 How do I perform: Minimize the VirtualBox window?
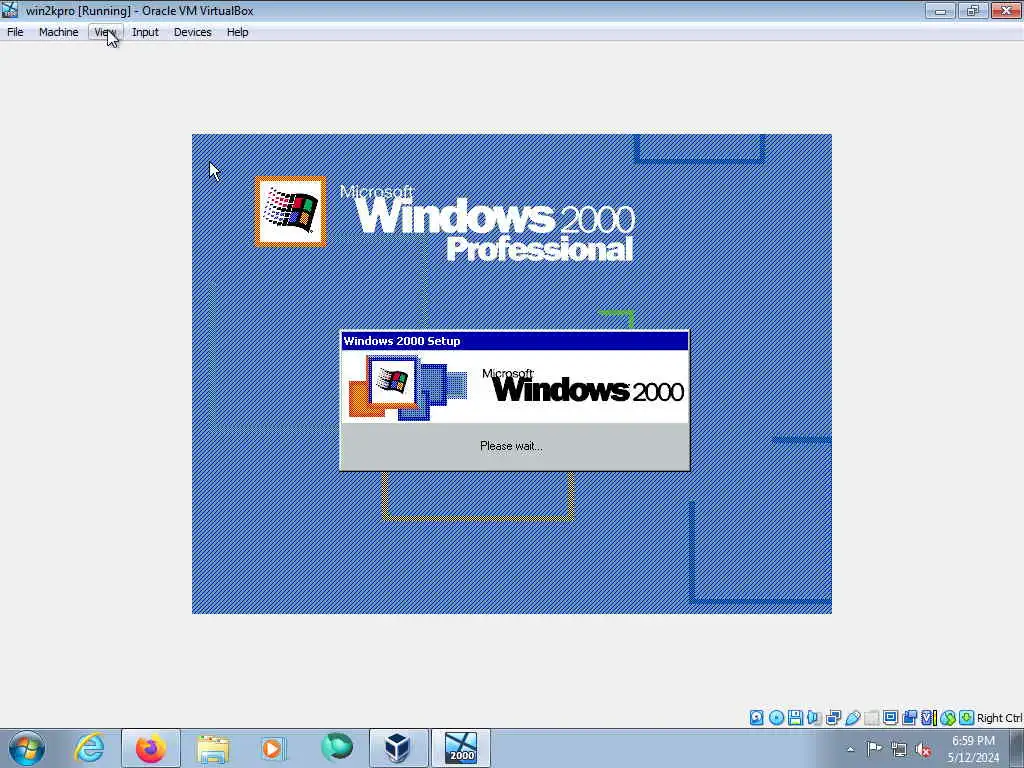click(940, 10)
